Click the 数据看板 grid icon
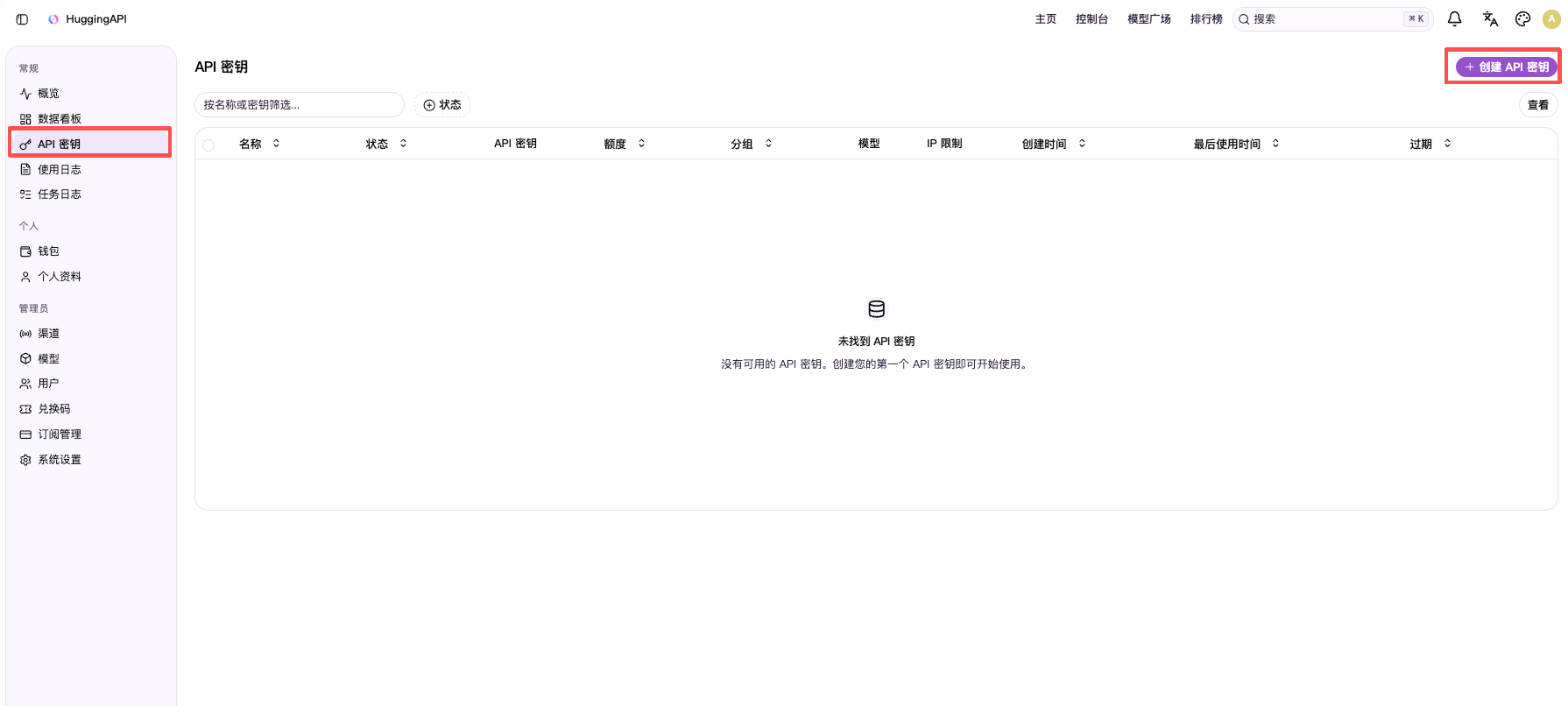Viewport: 1568px width, 706px height. click(25, 119)
